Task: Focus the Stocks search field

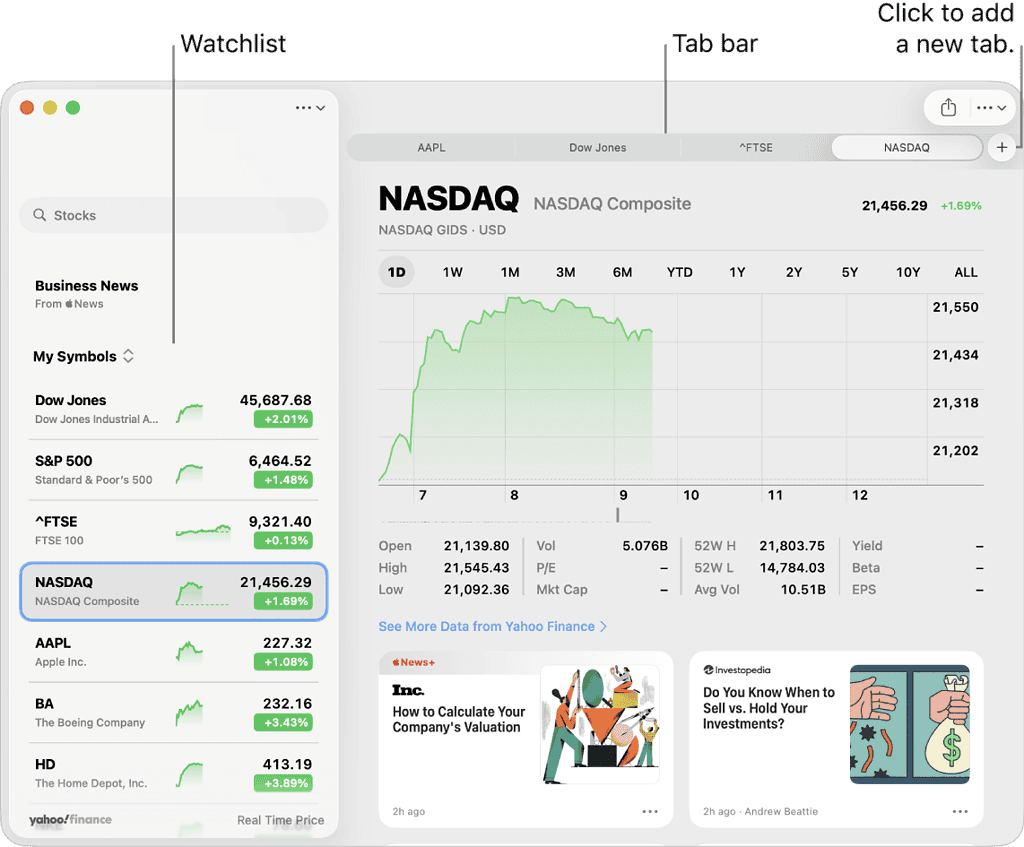Action: click(174, 215)
